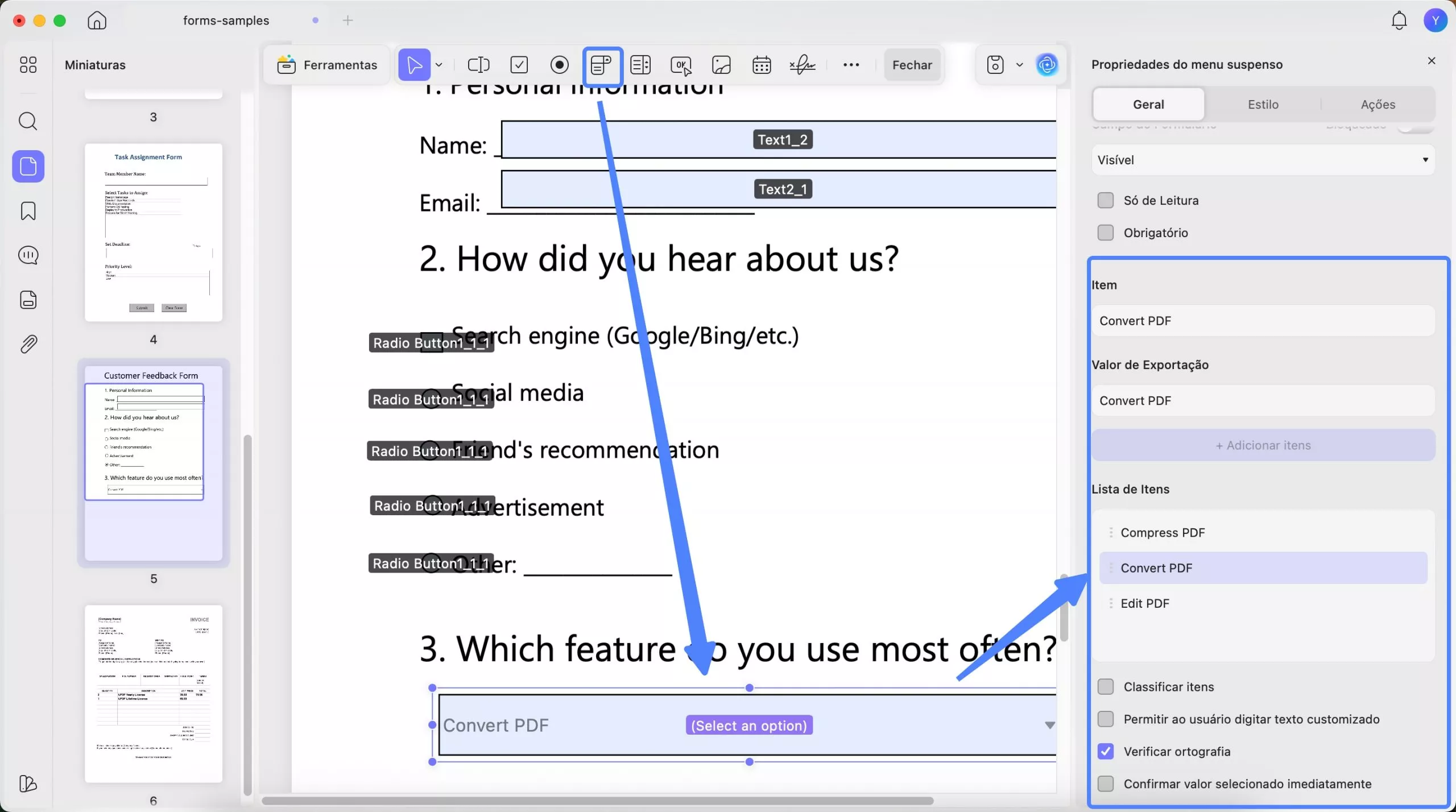The height and width of the screenshot is (812, 1456).
Task: Select Edit PDF in the item list
Action: (x=1263, y=603)
